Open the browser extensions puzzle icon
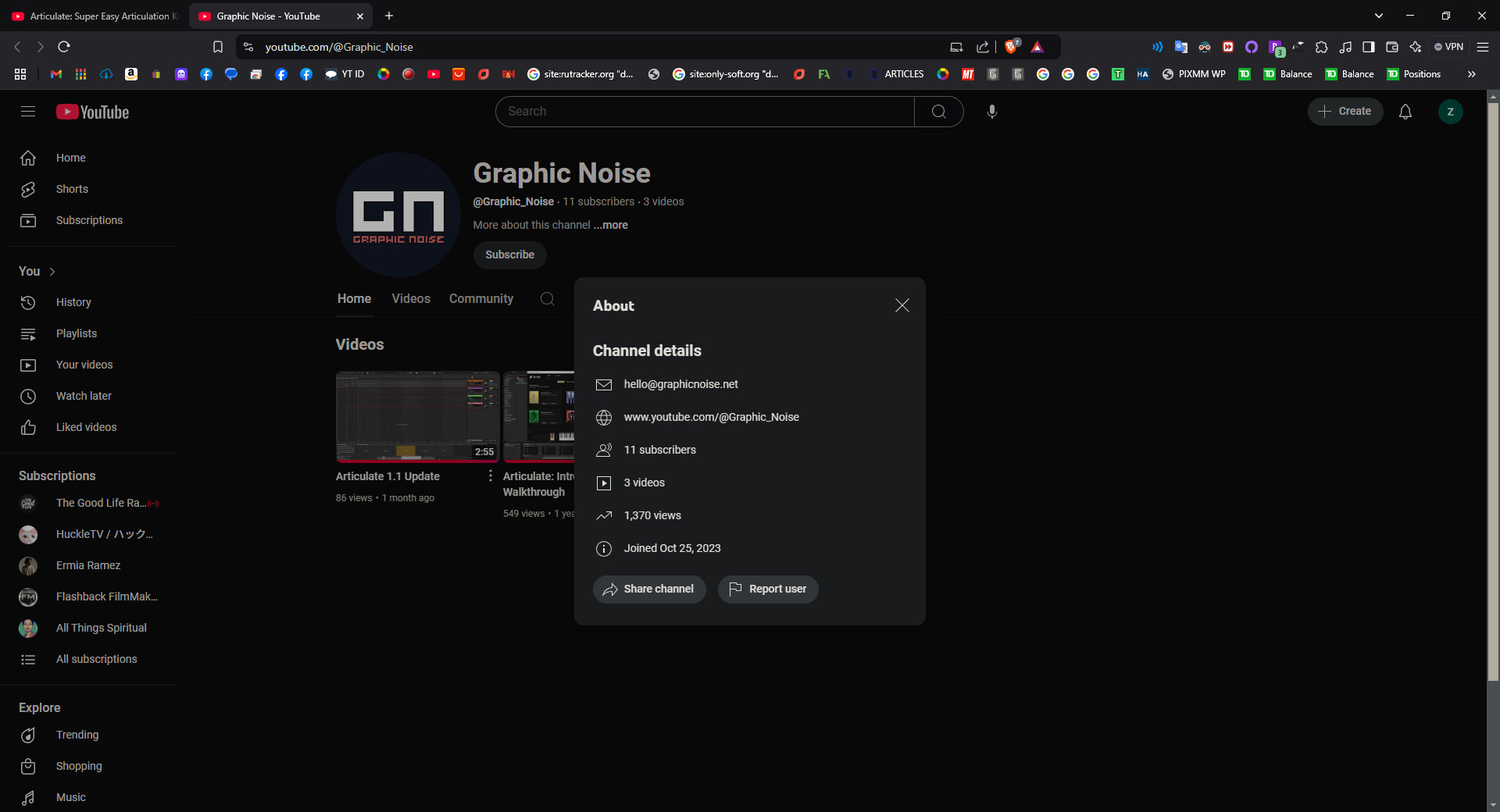 tap(1321, 47)
